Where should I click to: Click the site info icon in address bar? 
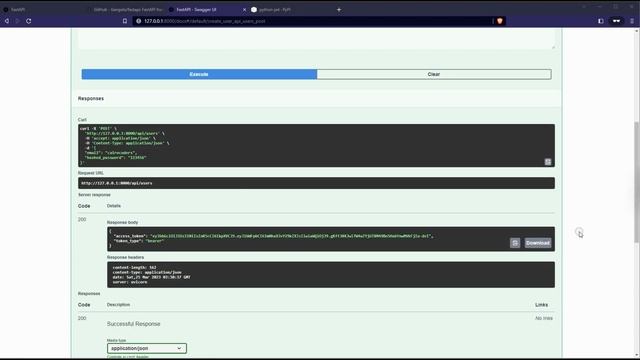138,21
